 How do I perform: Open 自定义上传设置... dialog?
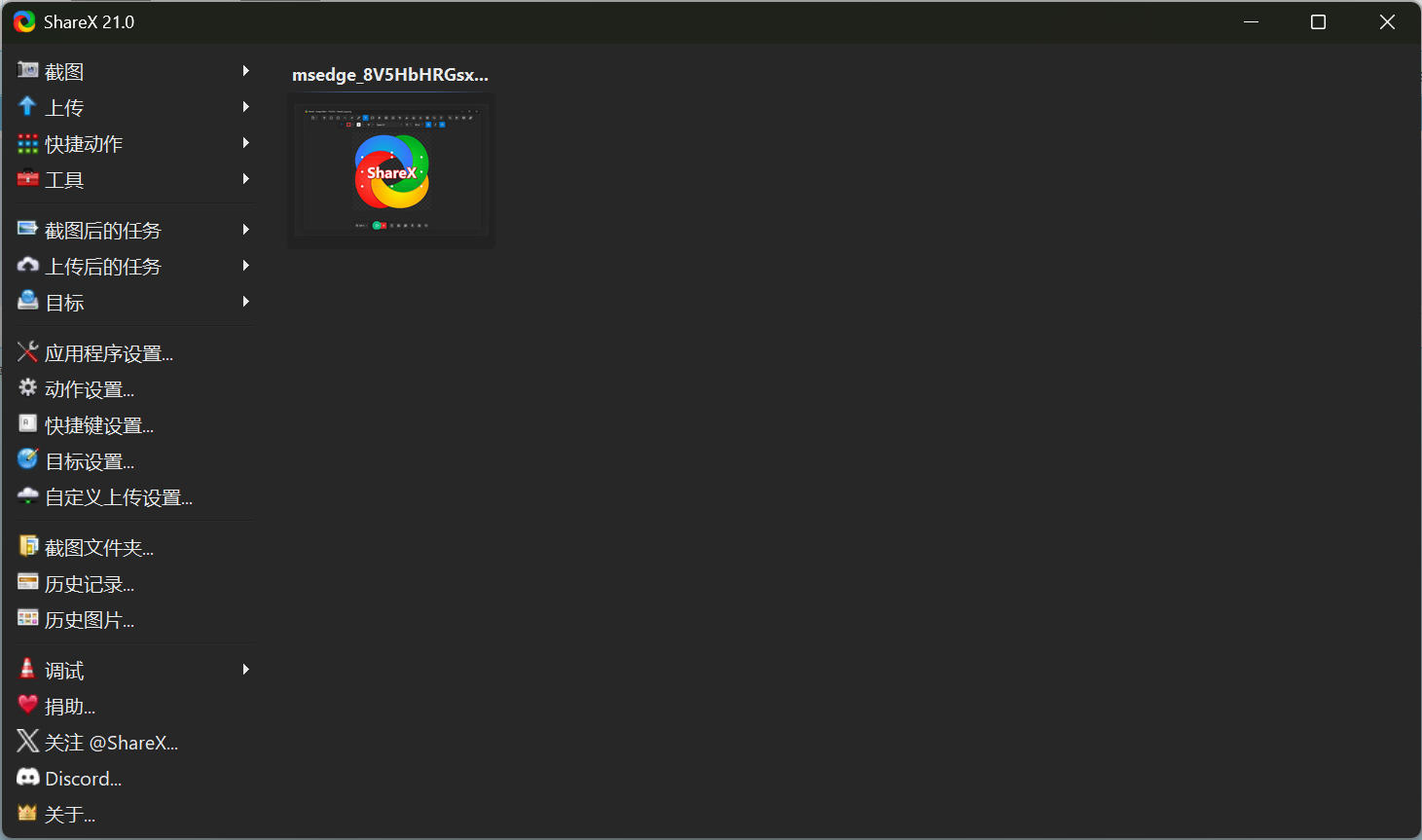point(134,496)
